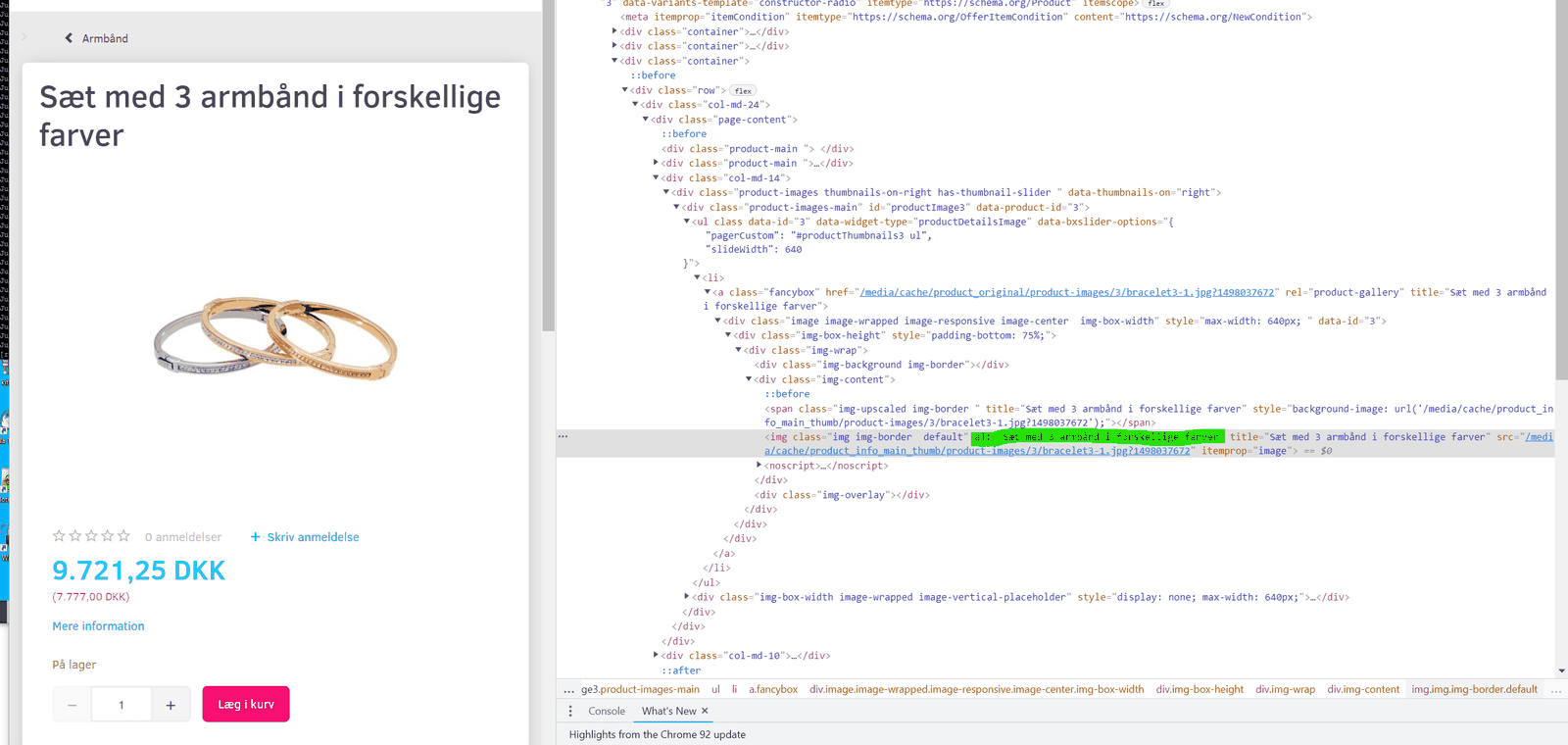Switch to the Console drawer tab

click(x=607, y=712)
